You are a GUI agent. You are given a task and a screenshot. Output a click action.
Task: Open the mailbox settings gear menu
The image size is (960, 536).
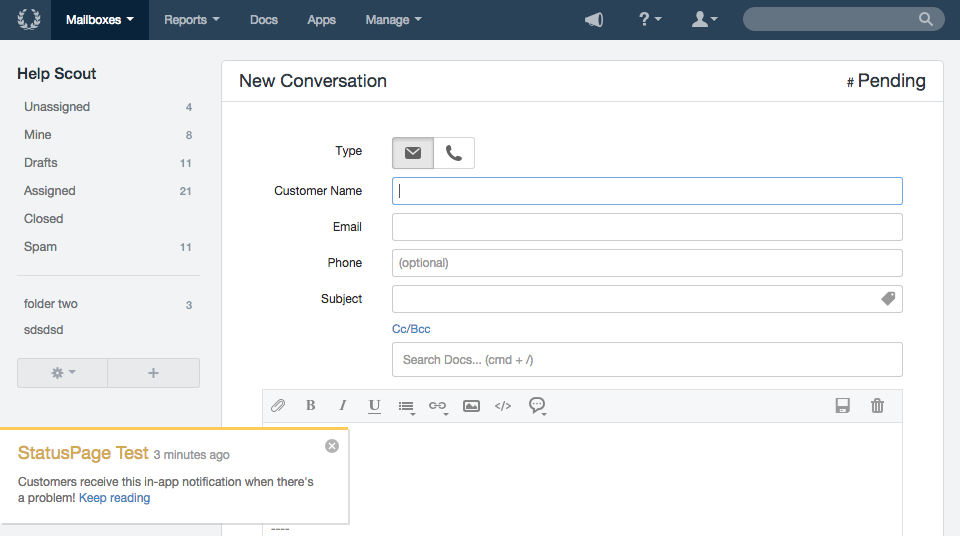62,373
